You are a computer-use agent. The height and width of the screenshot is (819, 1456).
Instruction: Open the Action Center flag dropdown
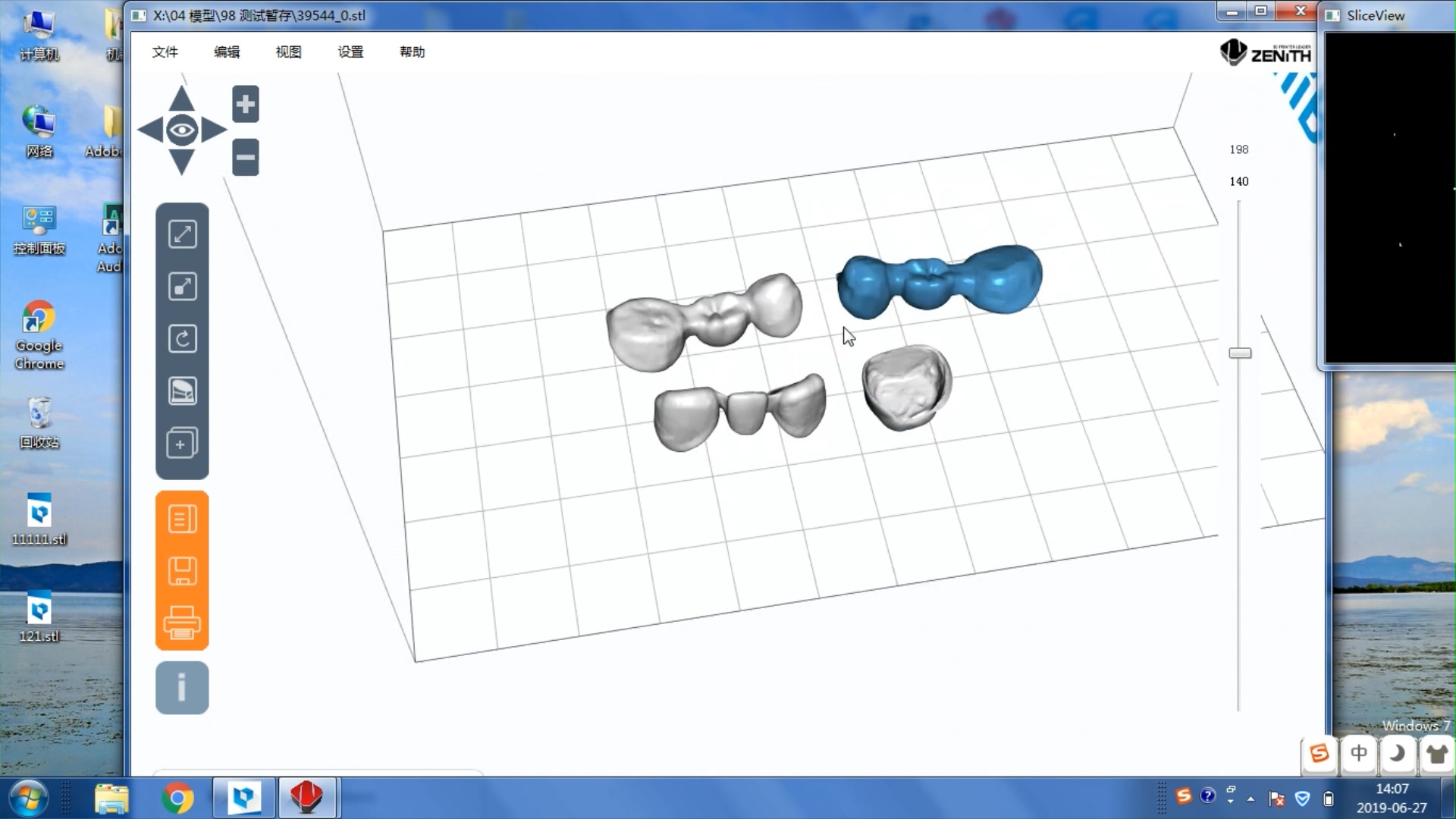[1278, 798]
